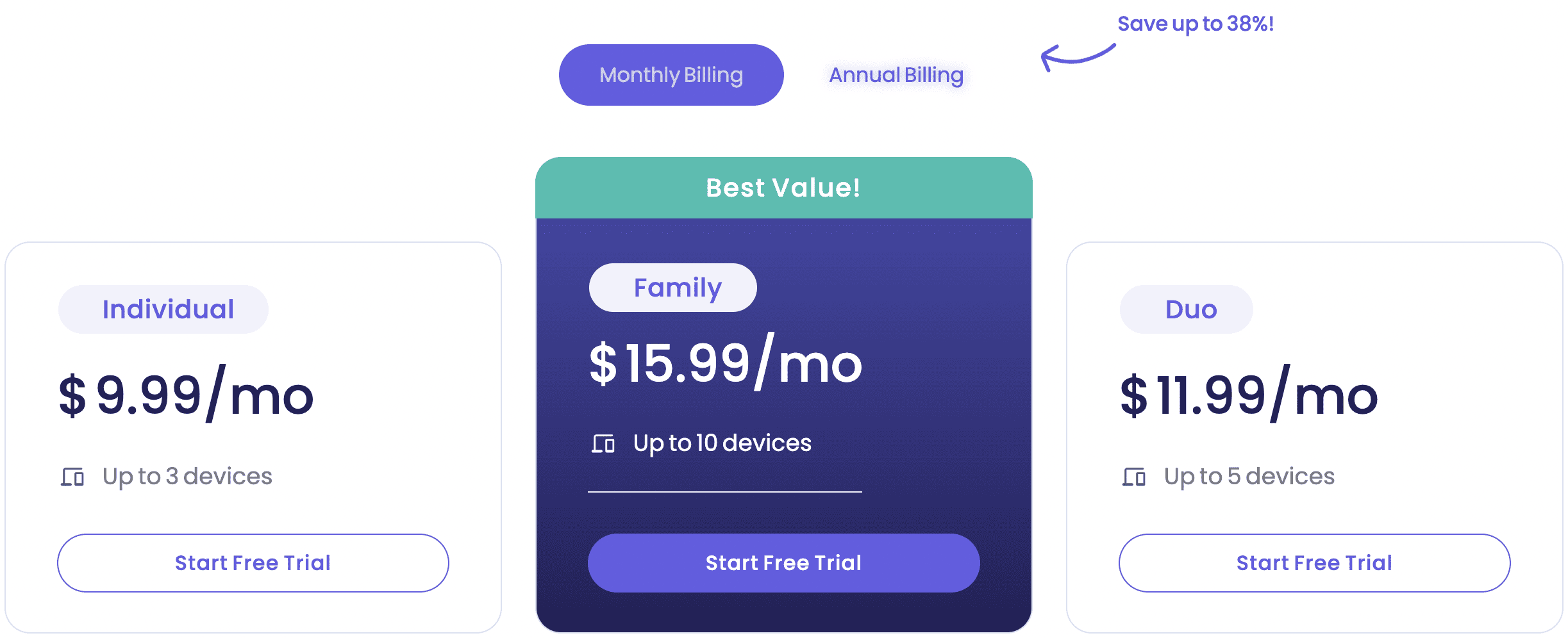1568x638 pixels.
Task: Switch to Annual Billing
Action: pos(896,75)
